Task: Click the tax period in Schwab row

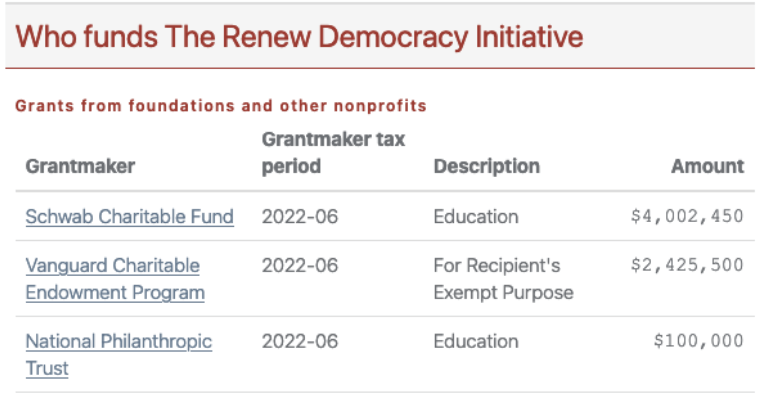Action: point(300,217)
